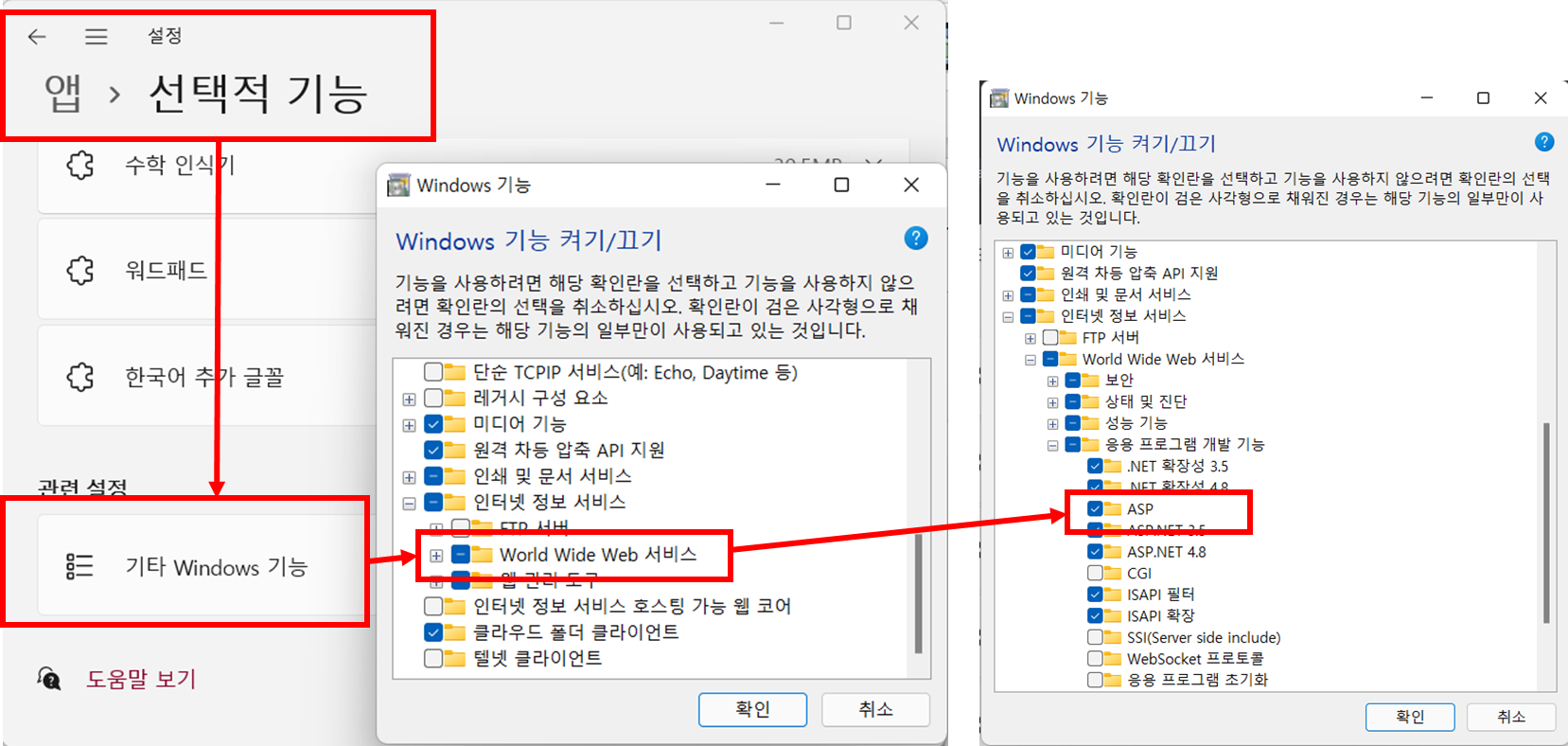The height and width of the screenshot is (746, 1568).
Task: Expand 보안 node in right dialog
Action: pos(1052,382)
